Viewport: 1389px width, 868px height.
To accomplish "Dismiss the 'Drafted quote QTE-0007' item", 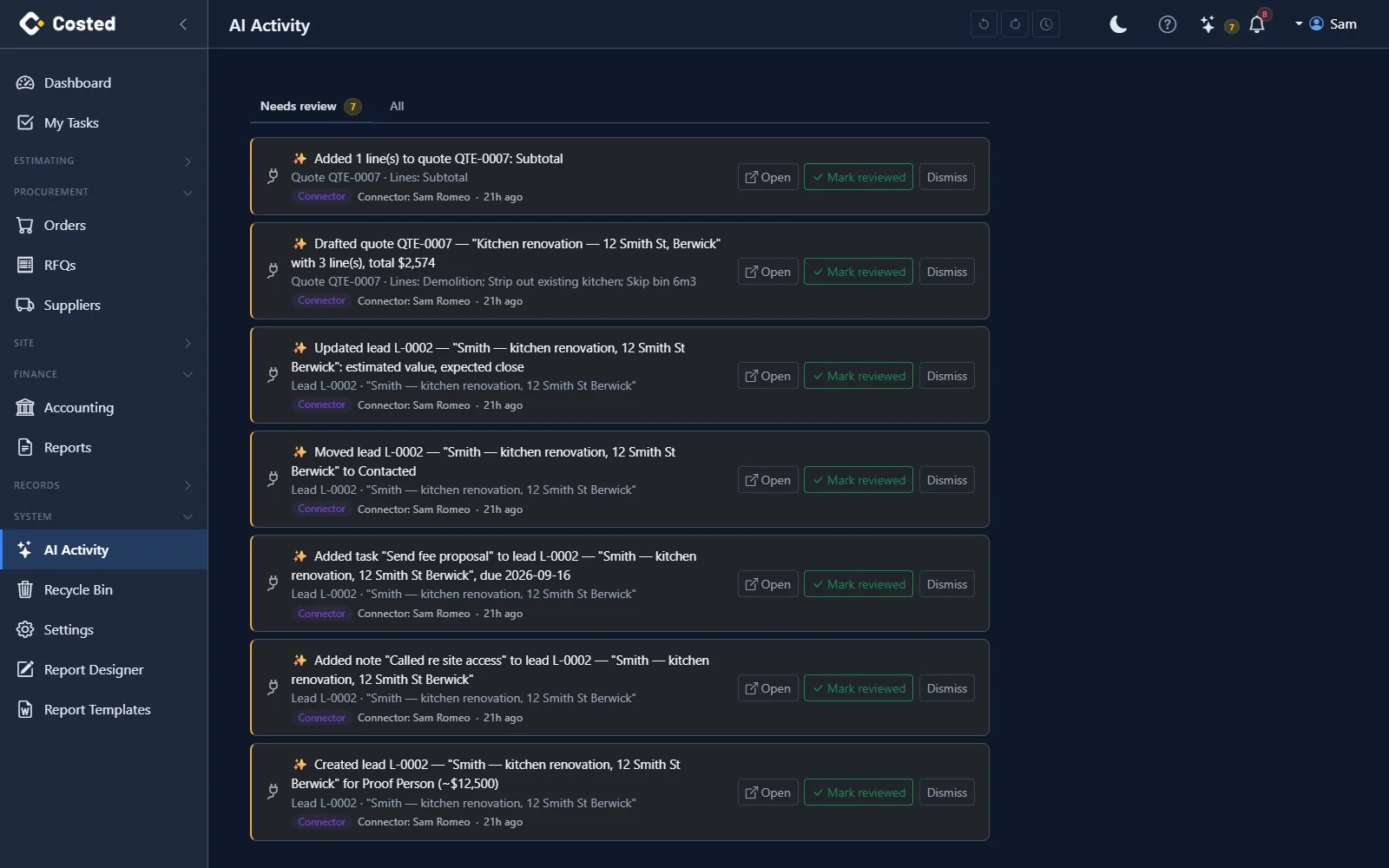I will pos(946,272).
